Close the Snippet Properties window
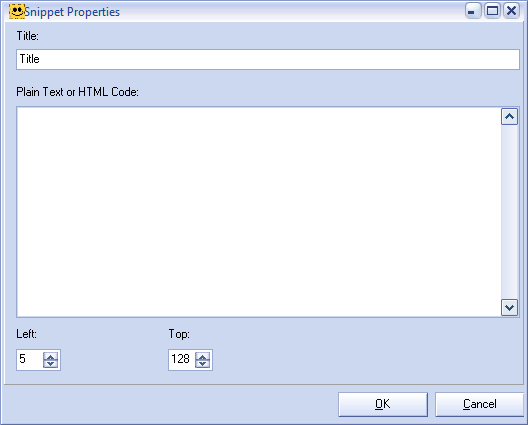 click(x=511, y=11)
